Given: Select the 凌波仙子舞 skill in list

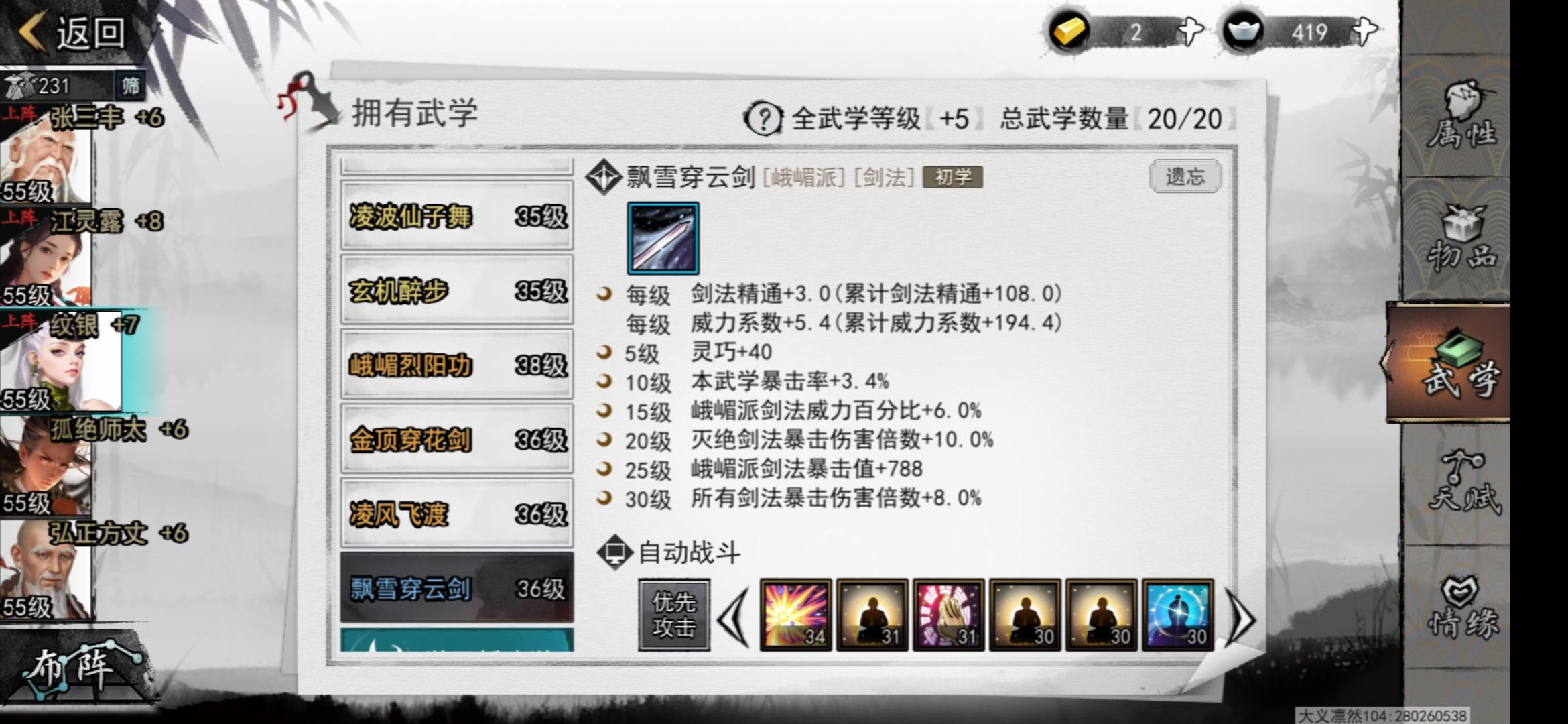Looking at the screenshot, I should 457,217.
